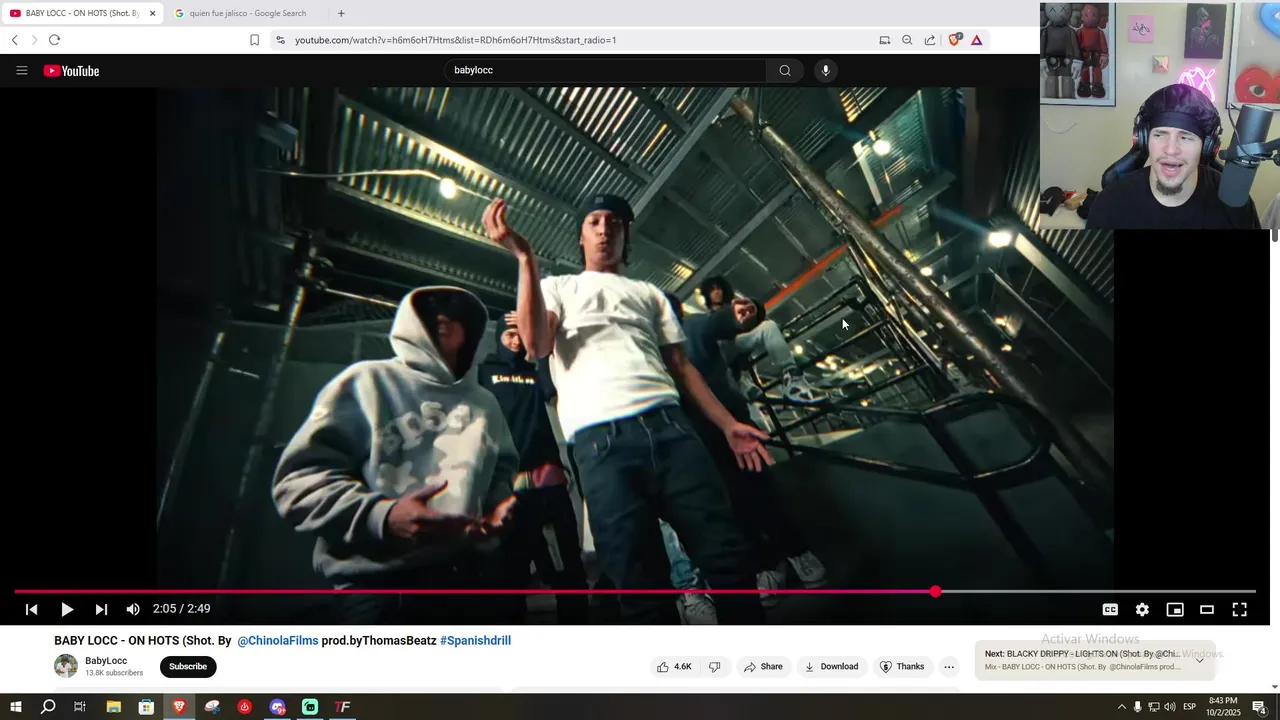Screen dimensions: 1280x720
Task: Reload the current page
Action: coord(54,40)
